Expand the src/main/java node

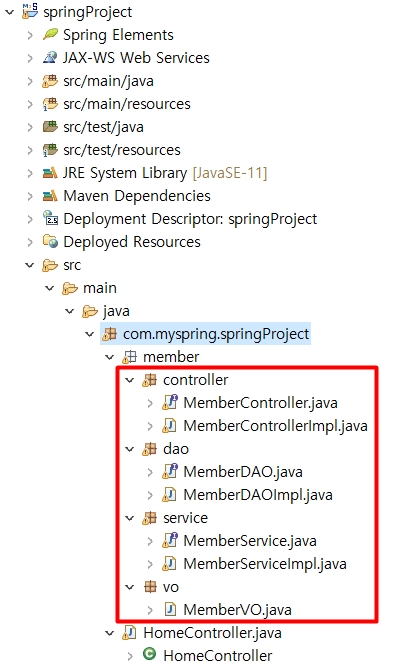30,81
